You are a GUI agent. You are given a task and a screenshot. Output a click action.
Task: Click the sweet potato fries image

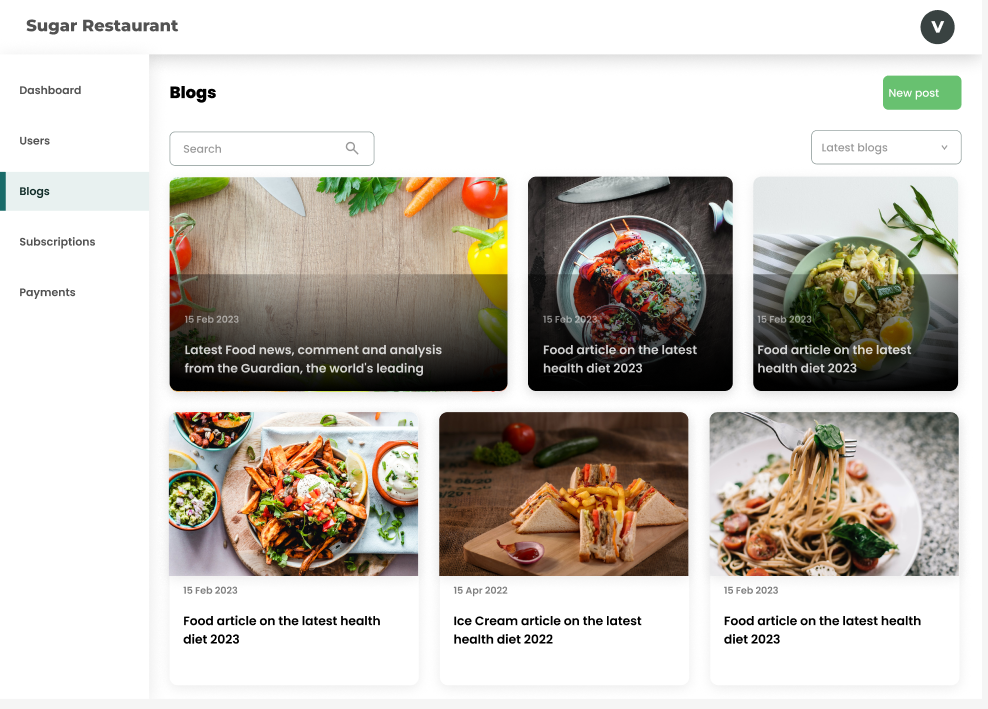coord(294,494)
